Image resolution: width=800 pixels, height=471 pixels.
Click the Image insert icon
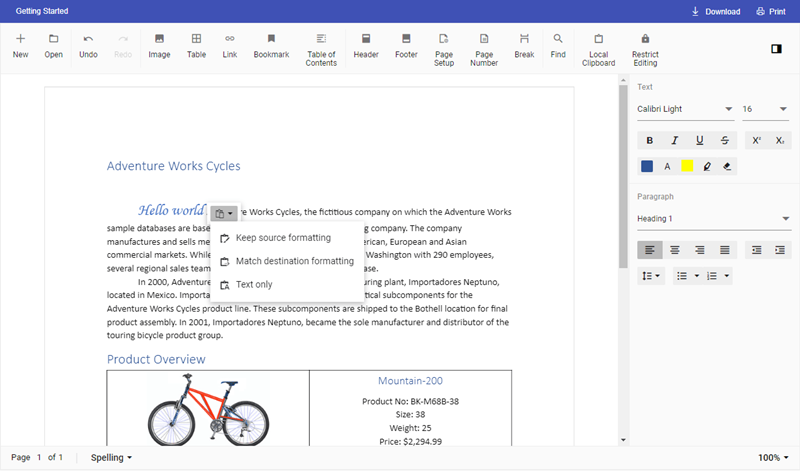(159, 39)
